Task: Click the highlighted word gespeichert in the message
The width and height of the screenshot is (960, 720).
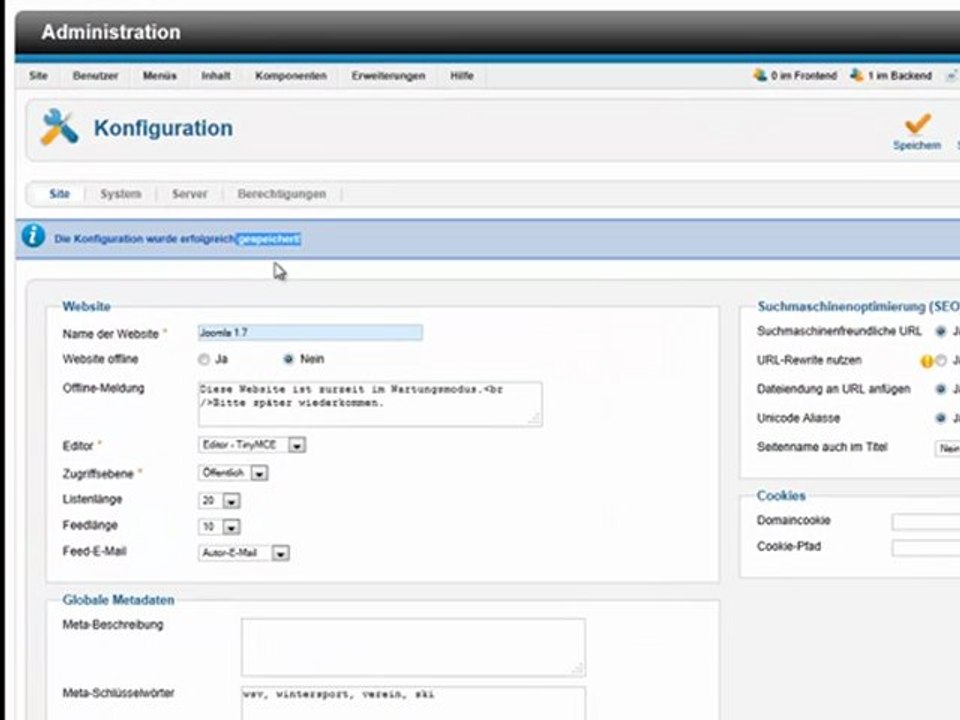Action: tap(268, 239)
